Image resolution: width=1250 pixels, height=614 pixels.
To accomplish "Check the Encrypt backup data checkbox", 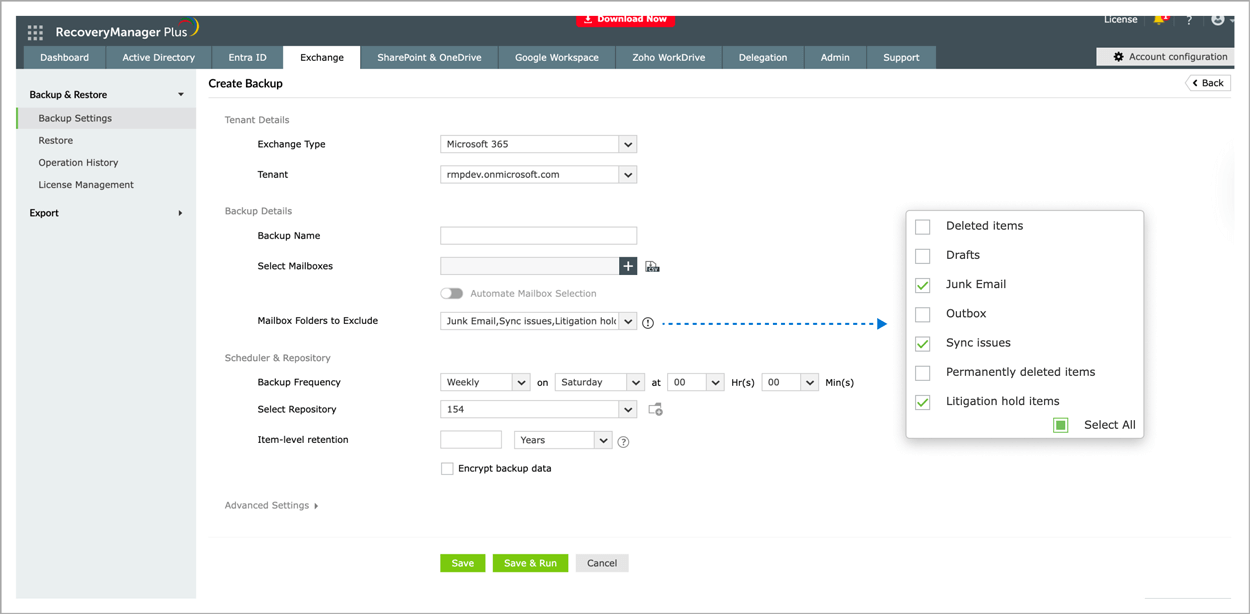I will tap(447, 469).
